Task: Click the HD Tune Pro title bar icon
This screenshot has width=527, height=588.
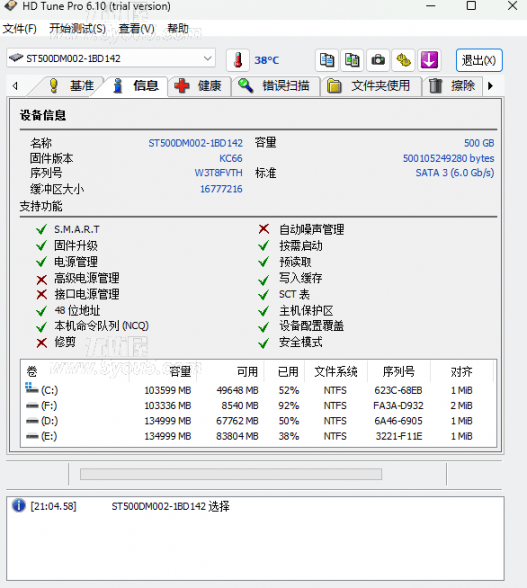Action: pyautogui.click(x=10, y=6)
